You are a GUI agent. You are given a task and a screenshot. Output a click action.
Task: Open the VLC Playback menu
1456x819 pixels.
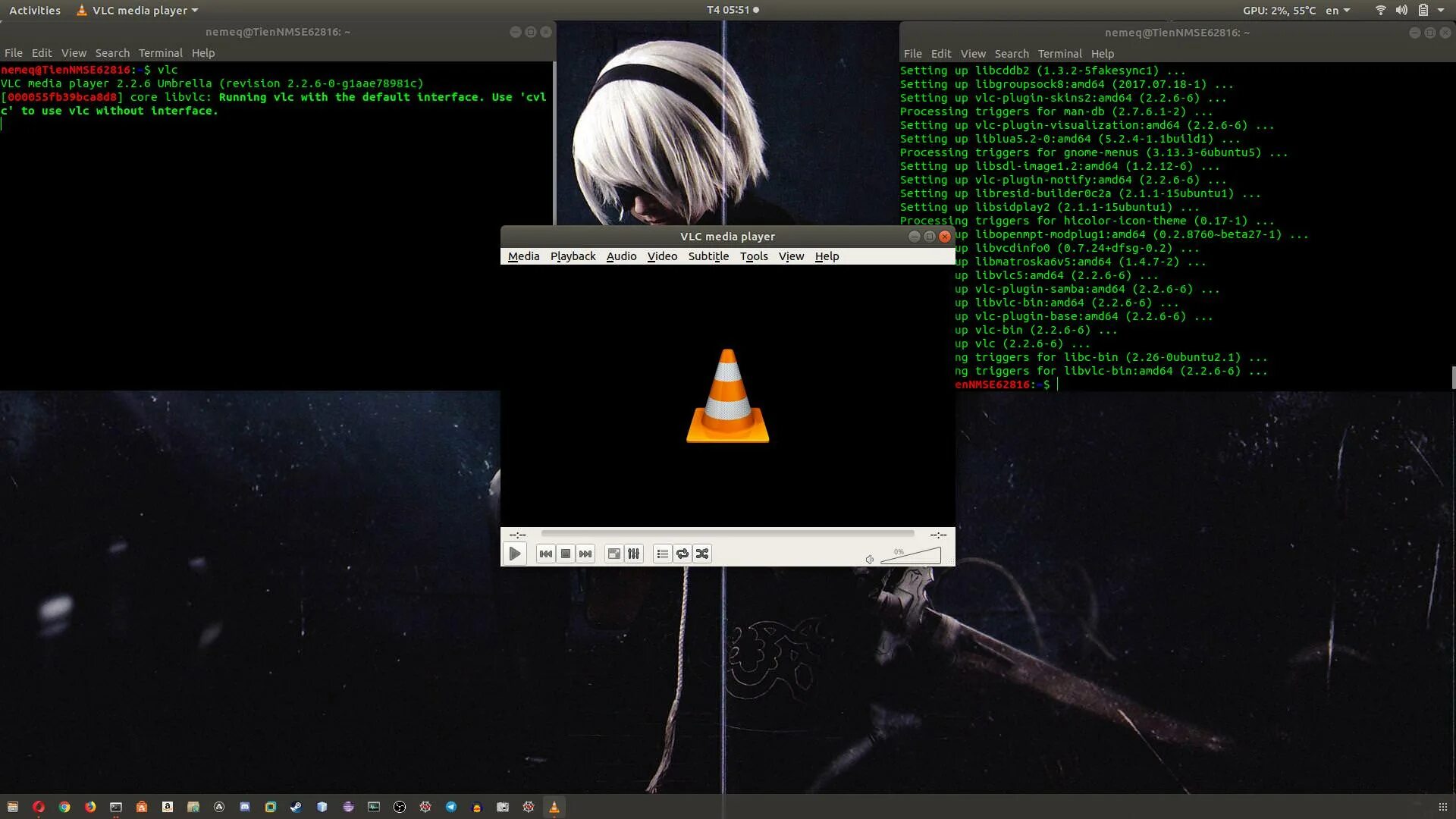[x=573, y=256]
